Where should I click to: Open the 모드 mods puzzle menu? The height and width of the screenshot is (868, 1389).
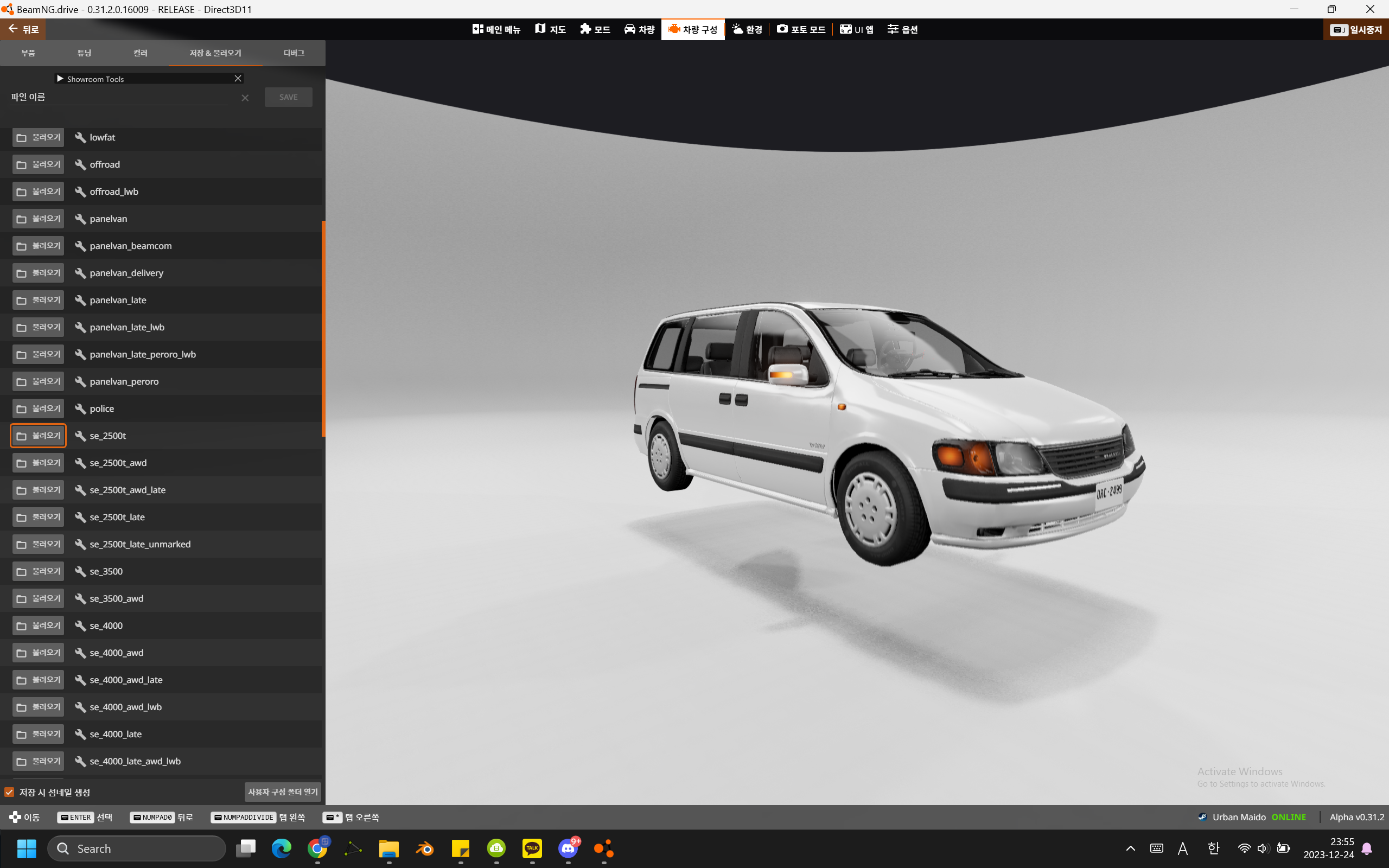pyautogui.click(x=595, y=29)
